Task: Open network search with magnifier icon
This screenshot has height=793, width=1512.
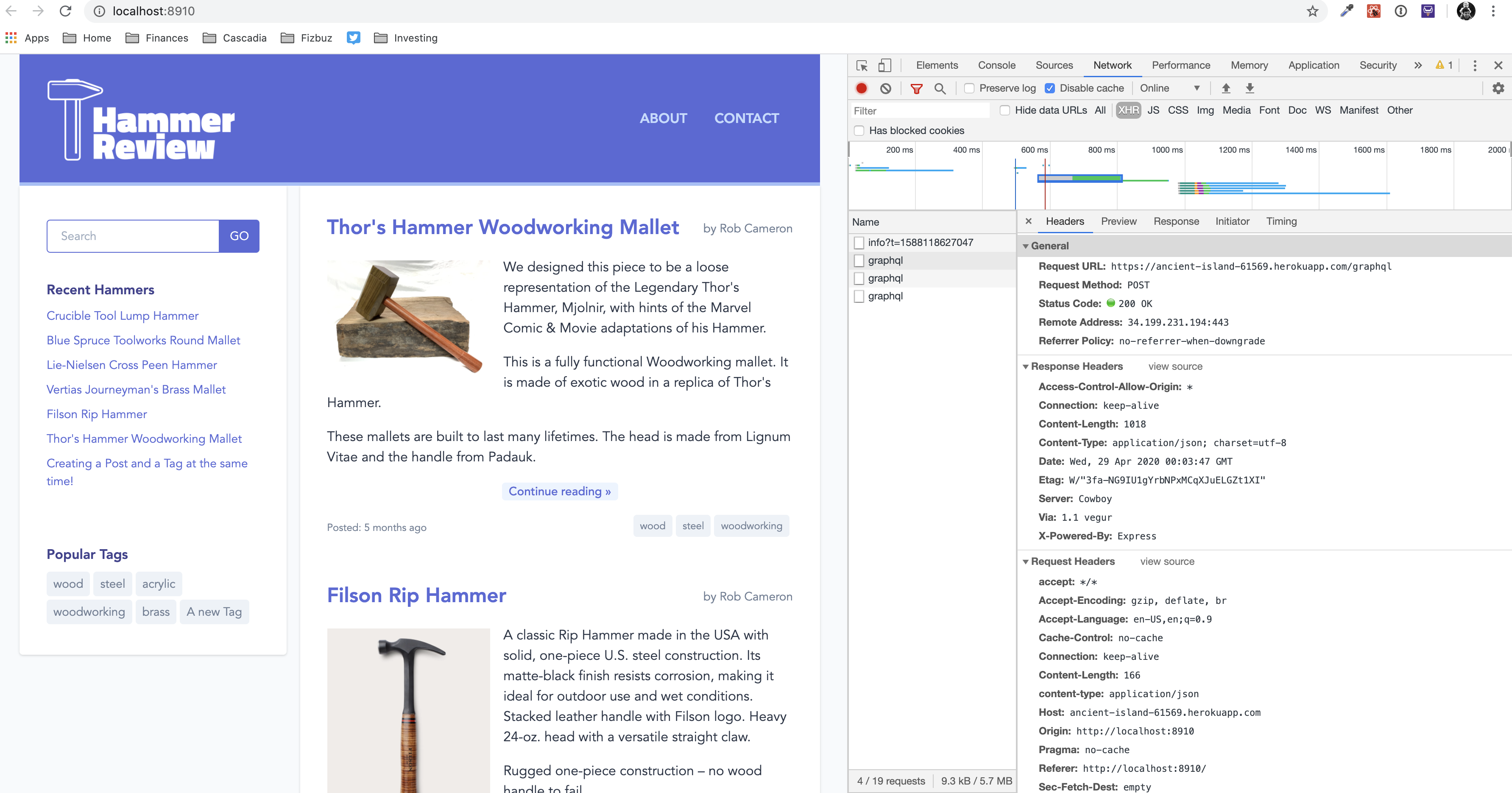Action: click(940, 89)
